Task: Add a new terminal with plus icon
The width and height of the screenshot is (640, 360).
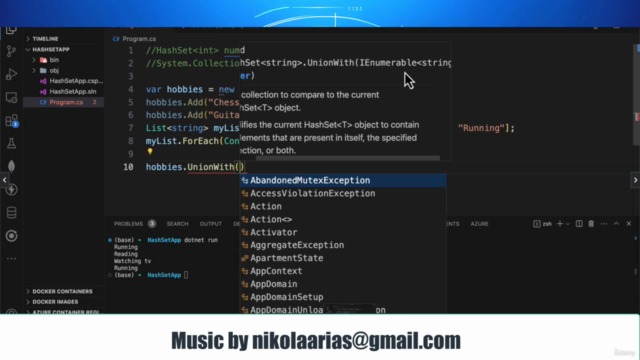Action: [x=560, y=224]
